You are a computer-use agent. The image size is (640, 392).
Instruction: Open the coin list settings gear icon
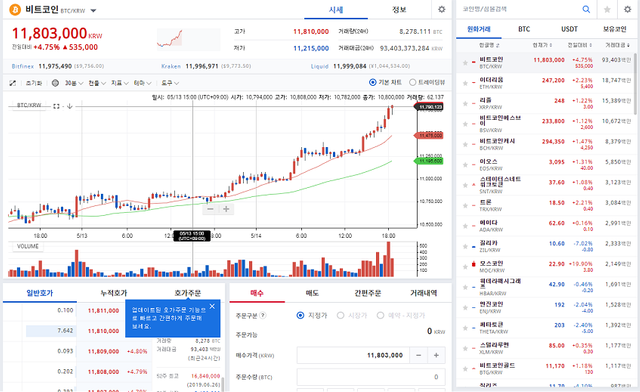coord(627,9)
